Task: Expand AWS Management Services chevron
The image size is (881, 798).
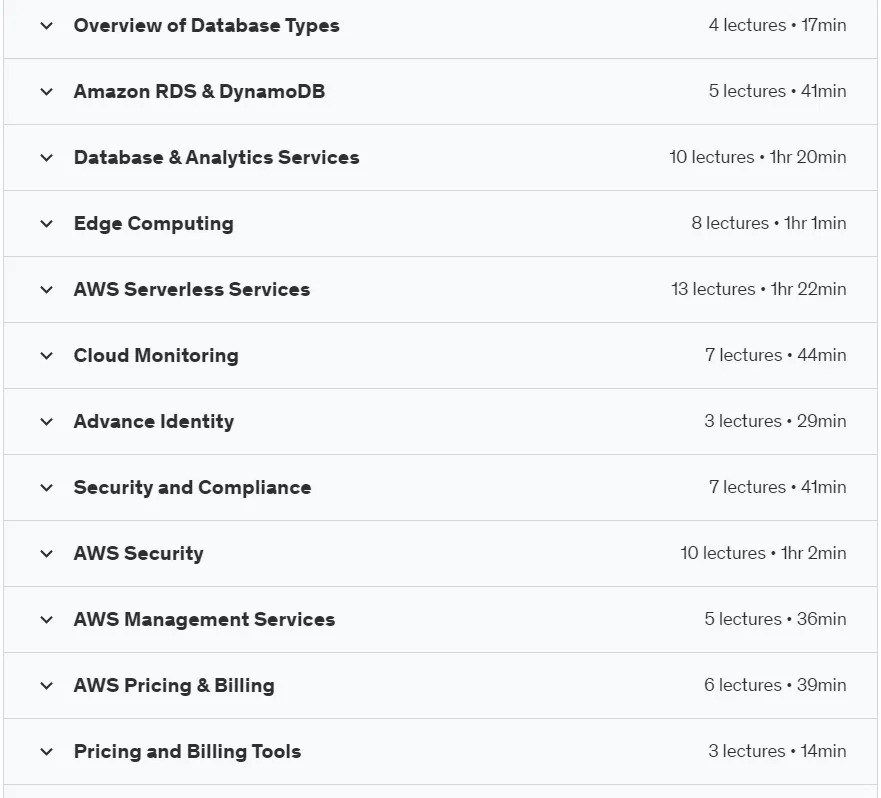Action: pyautogui.click(x=47, y=620)
